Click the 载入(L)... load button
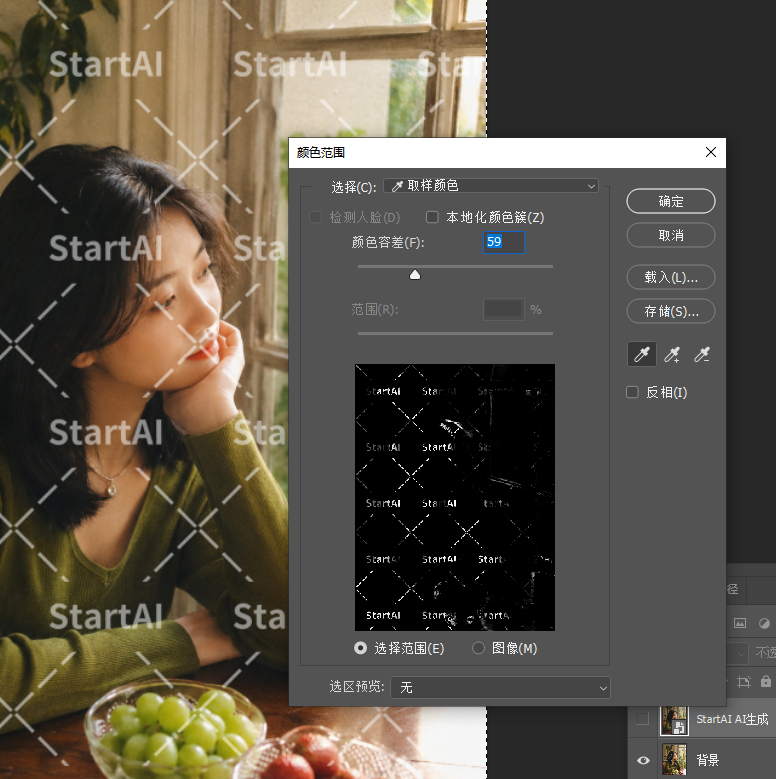This screenshot has width=776, height=779. (x=671, y=277)
